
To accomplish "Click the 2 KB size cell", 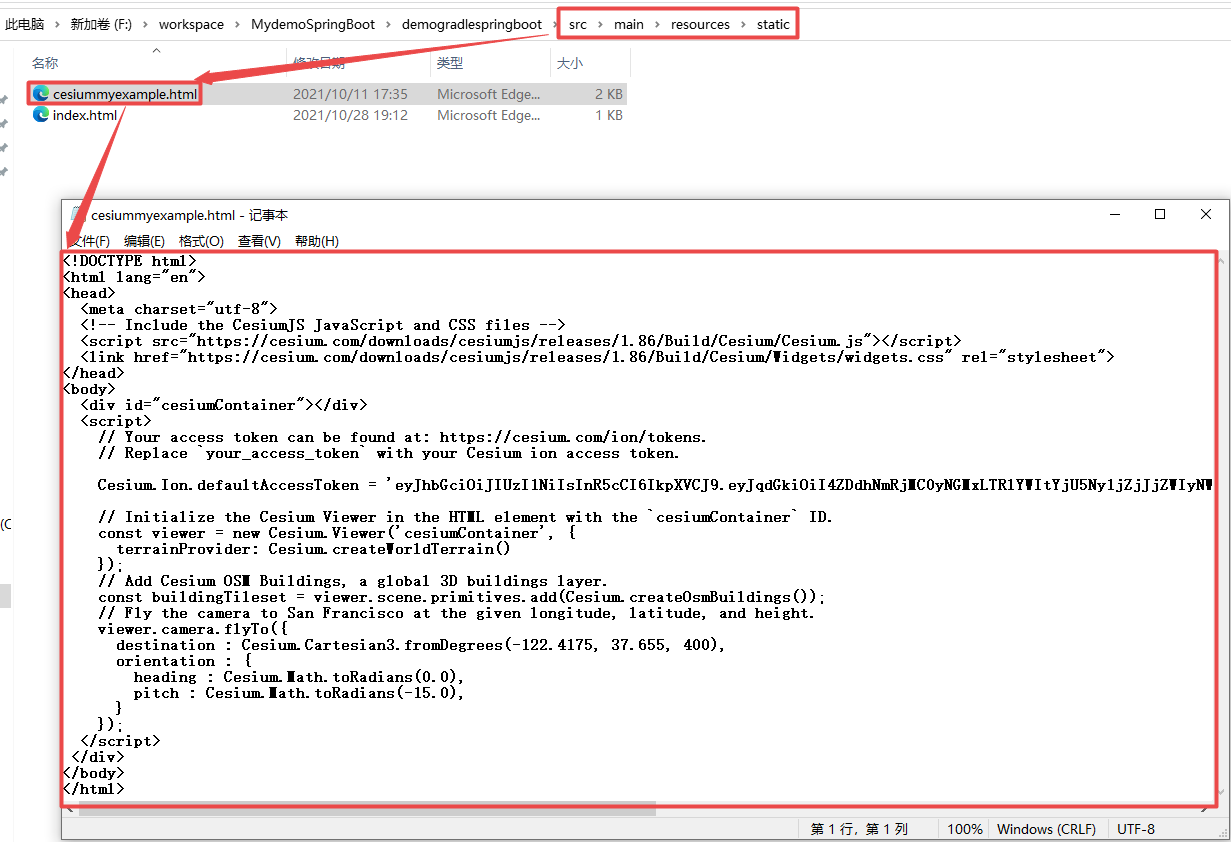I will tap(608, 94).
